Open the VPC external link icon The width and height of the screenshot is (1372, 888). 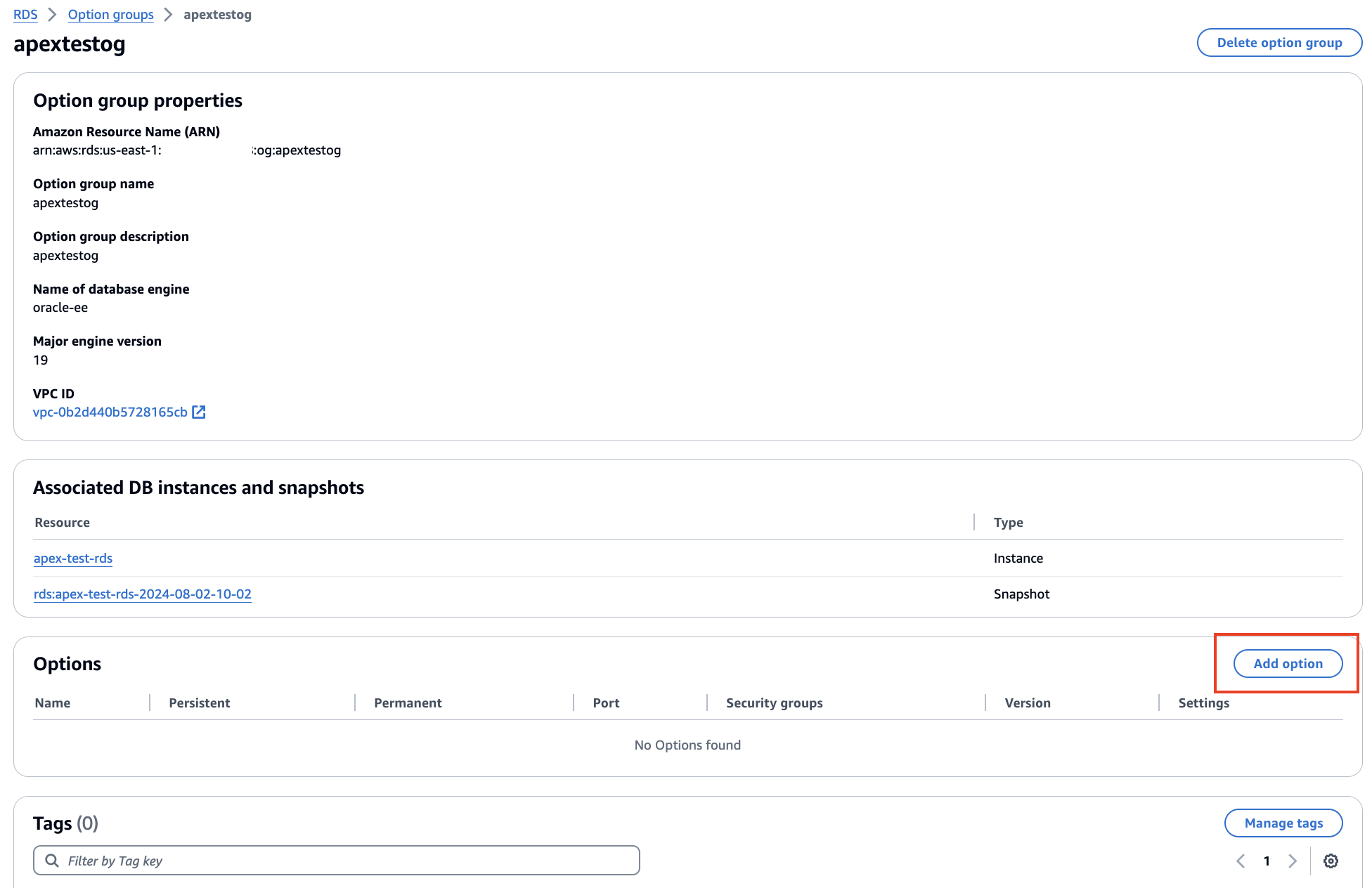[199, 412]
